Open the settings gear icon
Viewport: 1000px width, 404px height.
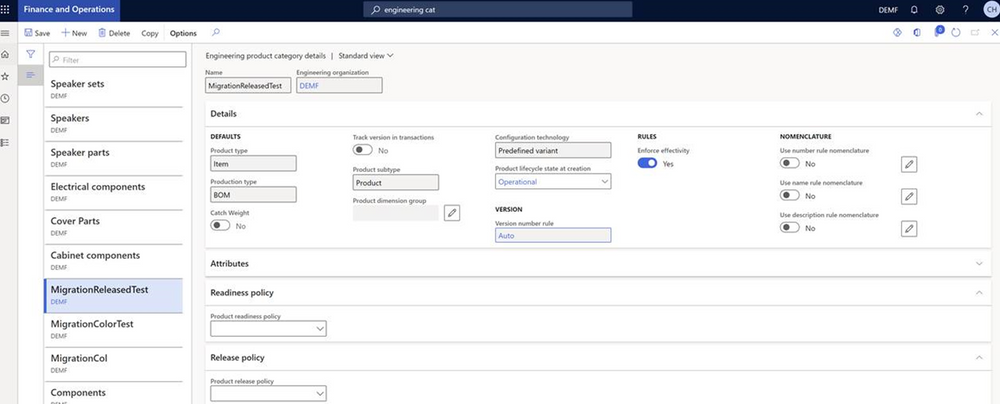(x=940, y=10)
